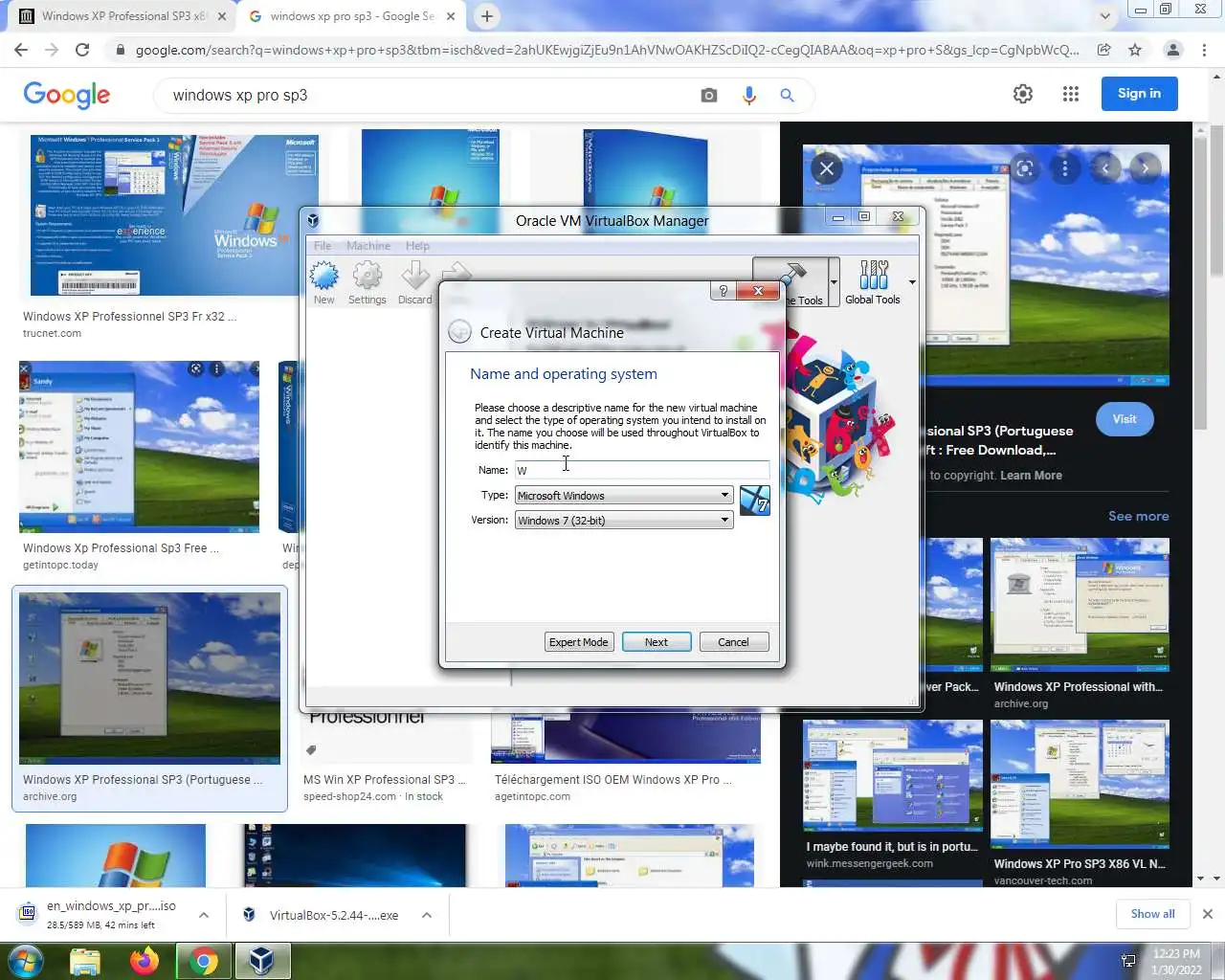Open the Type dropdown showing Microsoft Windows
The width and height of the screenshot is (1225, 980).
(x=624, y=495)
